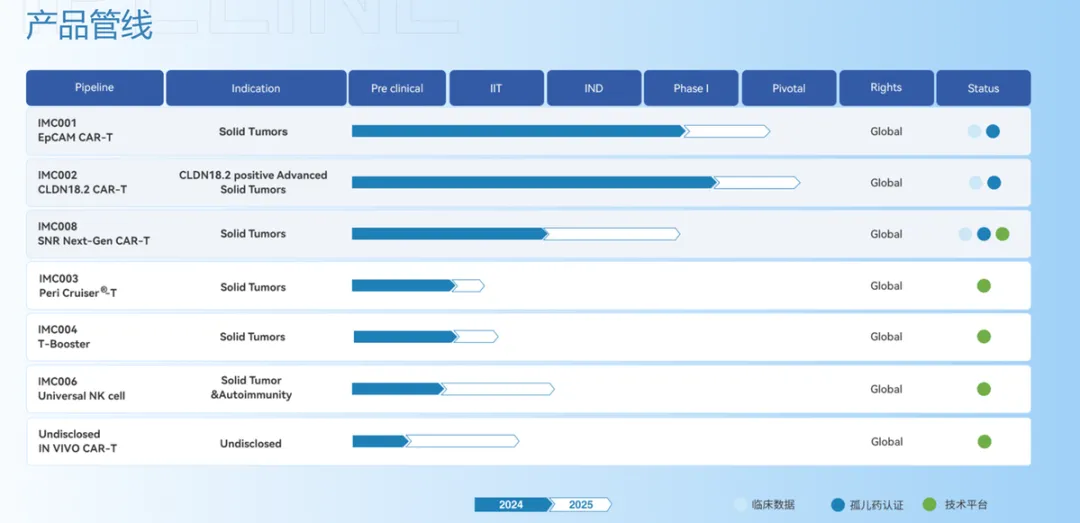Click the Undisclosed IN VIVO CAR-T progress bar
The height and width of the screenshot is (523, 1080).
434,441
